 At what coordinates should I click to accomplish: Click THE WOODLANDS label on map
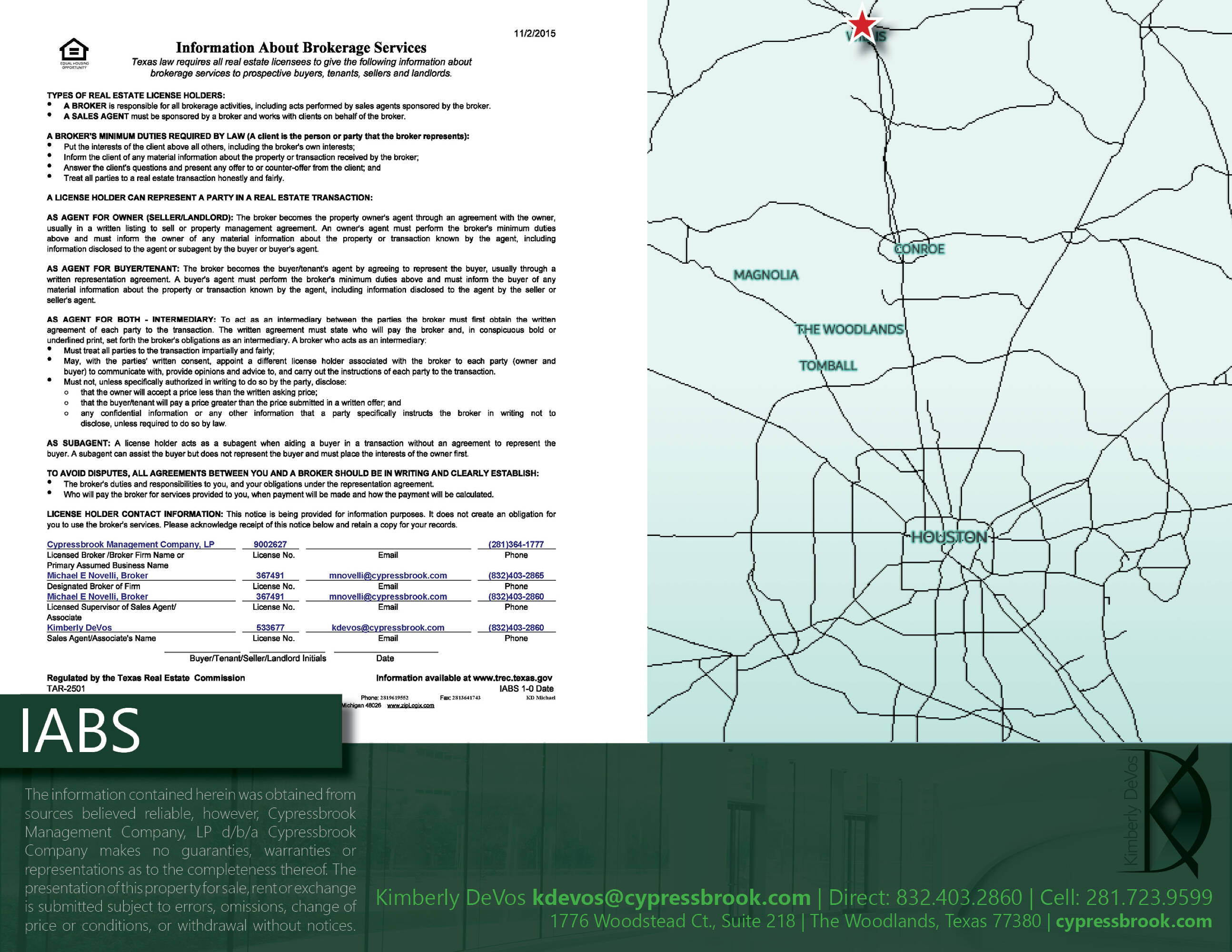coord(850,329)
